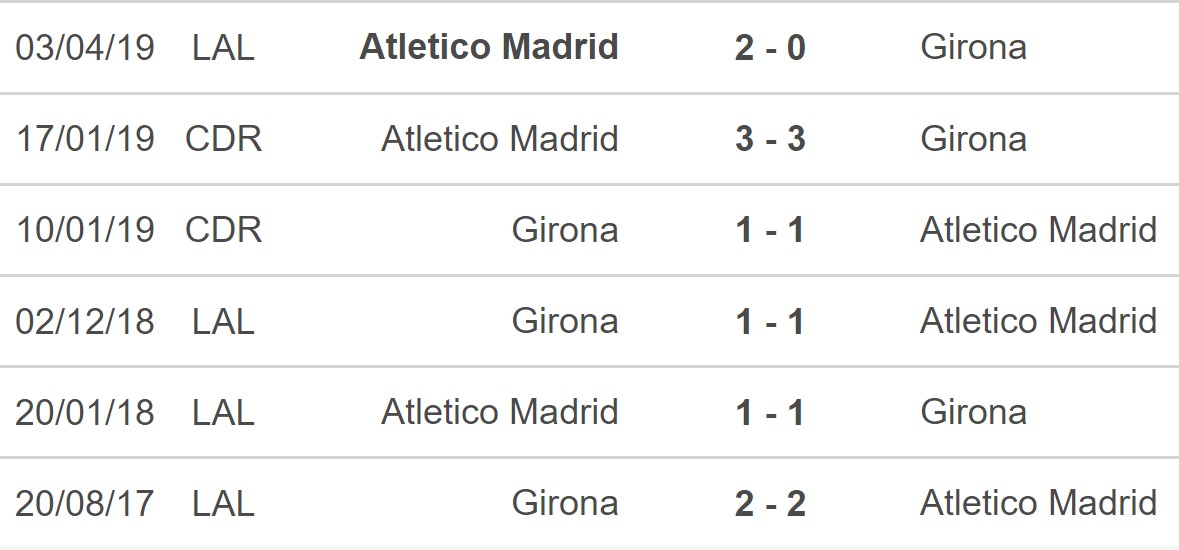Click CDR label in 17/01/19 row
1179x550 pixels.
point(224,138)
